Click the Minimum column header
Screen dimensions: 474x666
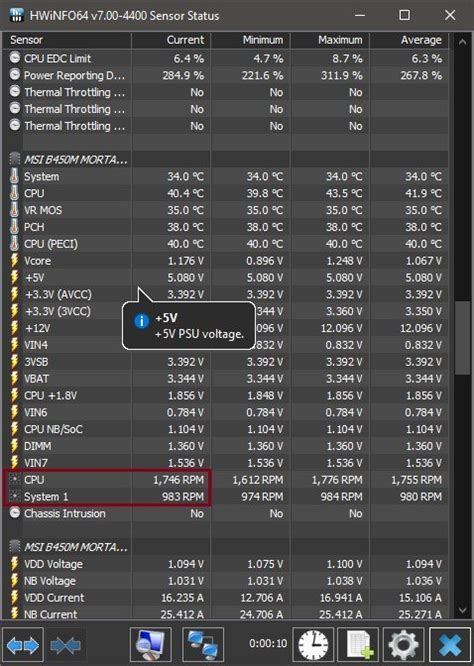click(x=251, y=40)
